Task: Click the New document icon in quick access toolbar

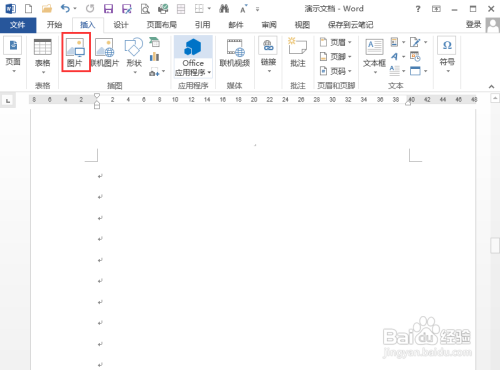Action: [x=29, y=9]
